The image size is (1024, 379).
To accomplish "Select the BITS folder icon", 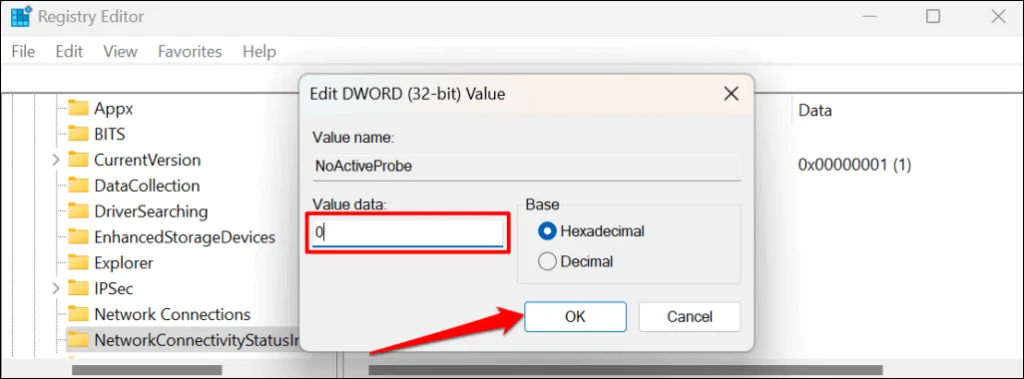I will (78, 134).
